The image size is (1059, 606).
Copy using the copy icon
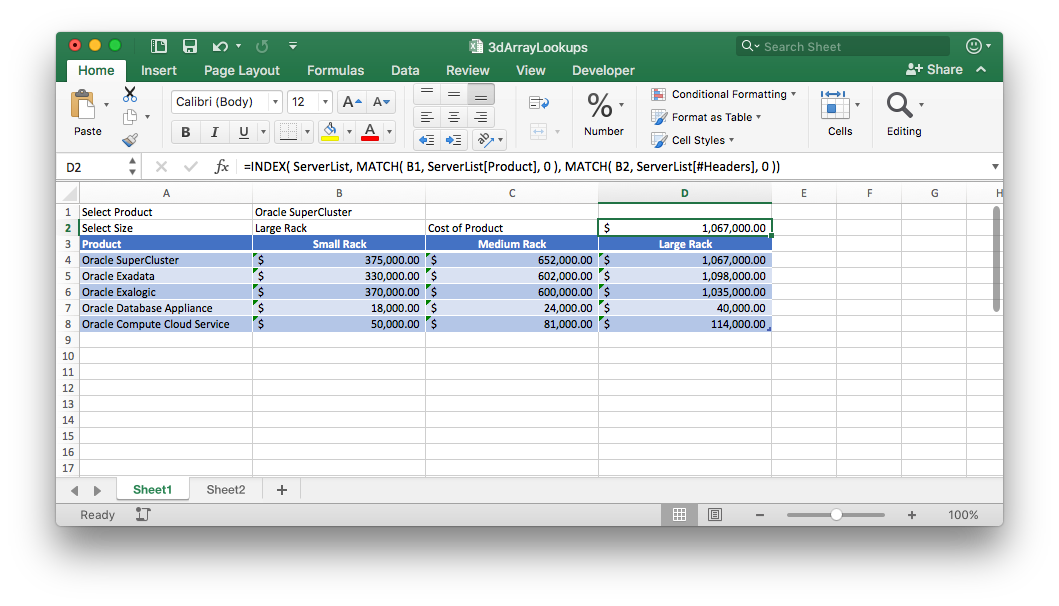tap(130, 117)
